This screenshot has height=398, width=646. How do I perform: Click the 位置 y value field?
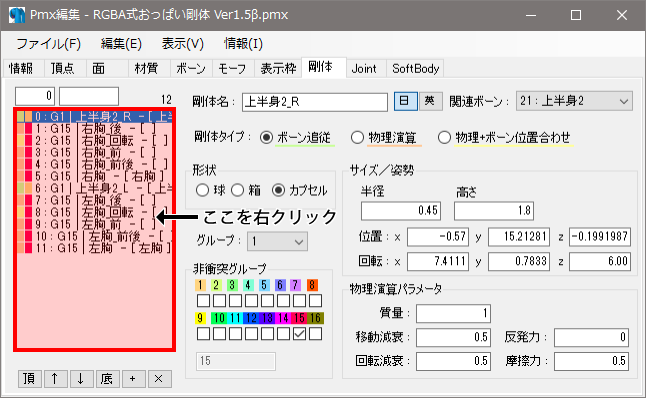[x=519, y=237]
